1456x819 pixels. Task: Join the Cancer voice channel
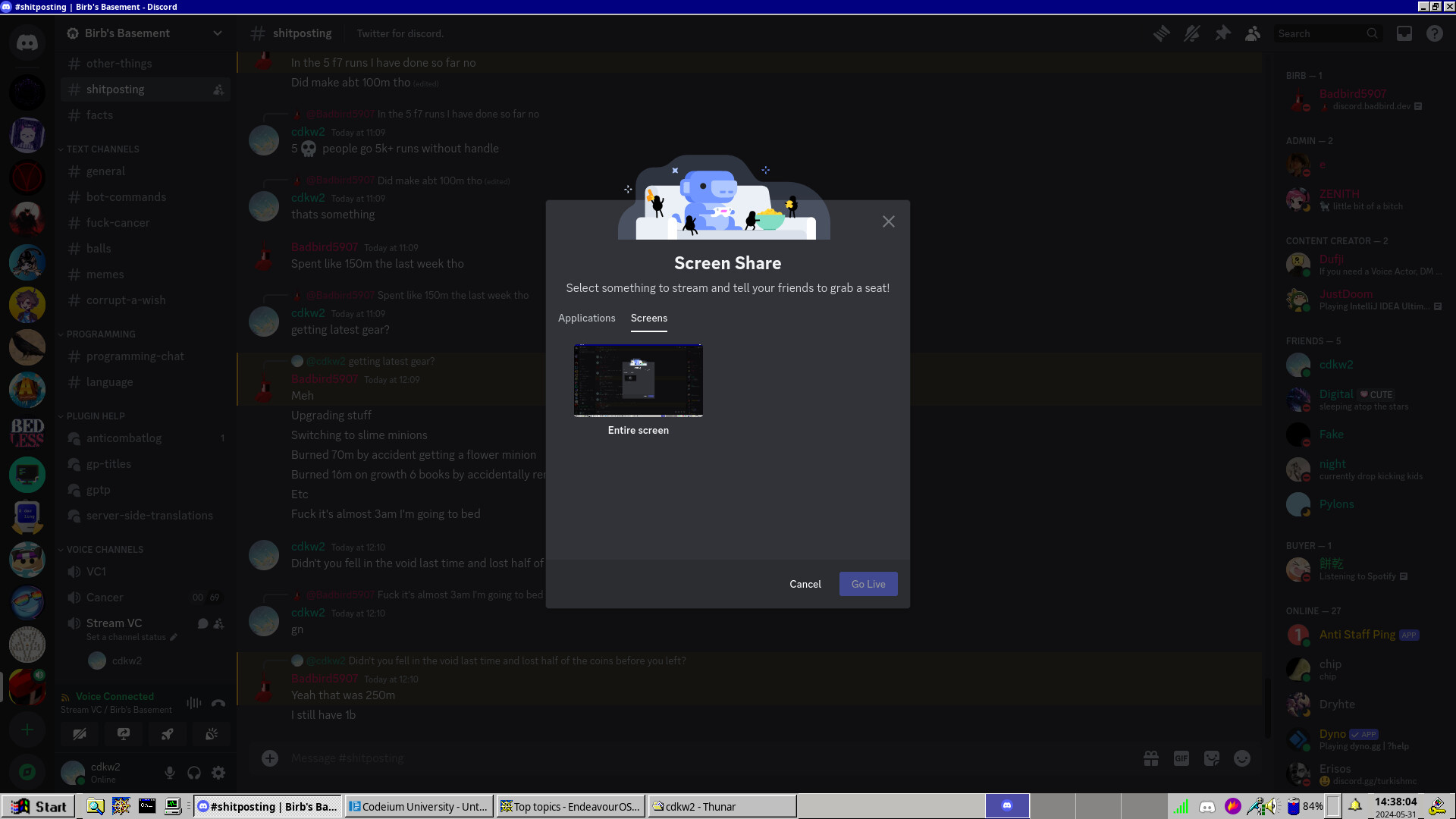(x=146, y=598)
